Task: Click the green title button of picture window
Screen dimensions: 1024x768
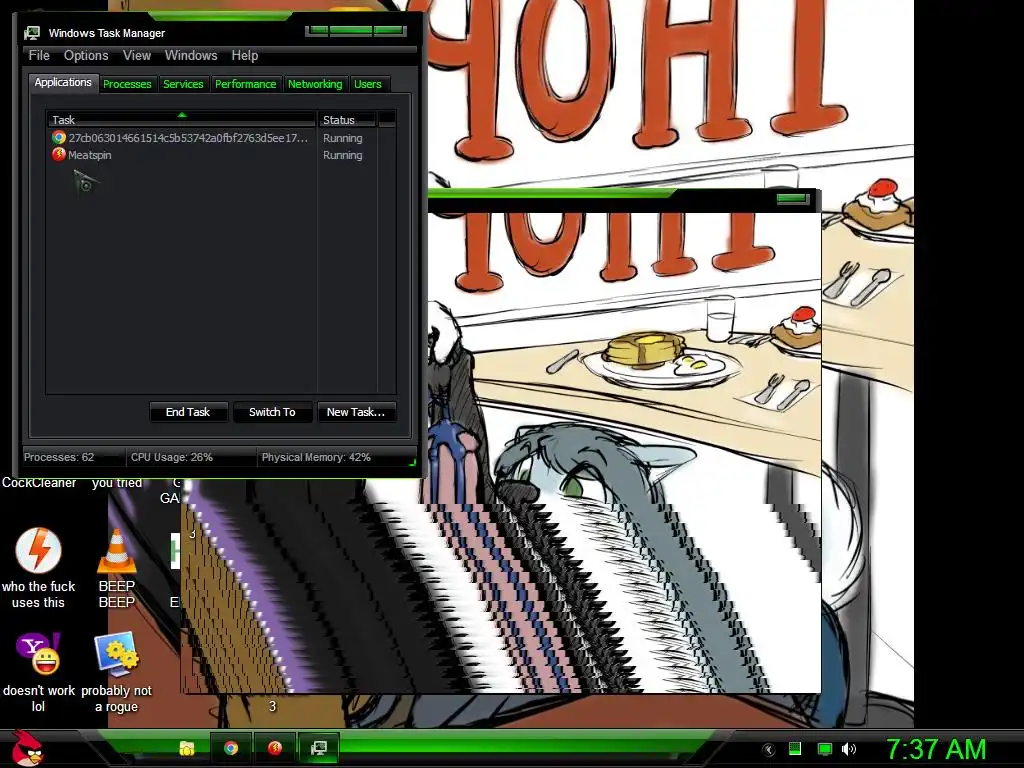Action: [793, 199]
